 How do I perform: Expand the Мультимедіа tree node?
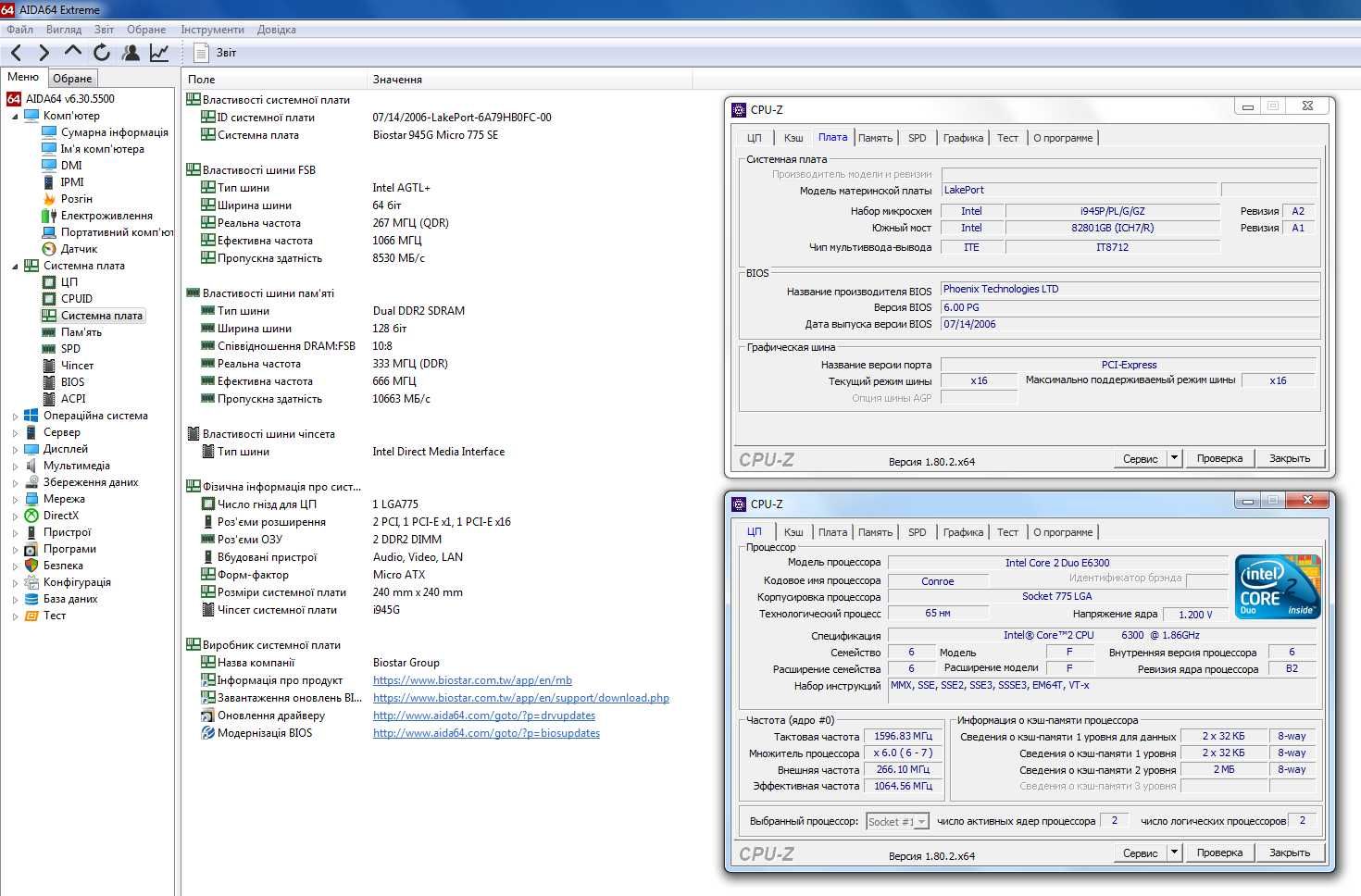(x=15, y=467)
